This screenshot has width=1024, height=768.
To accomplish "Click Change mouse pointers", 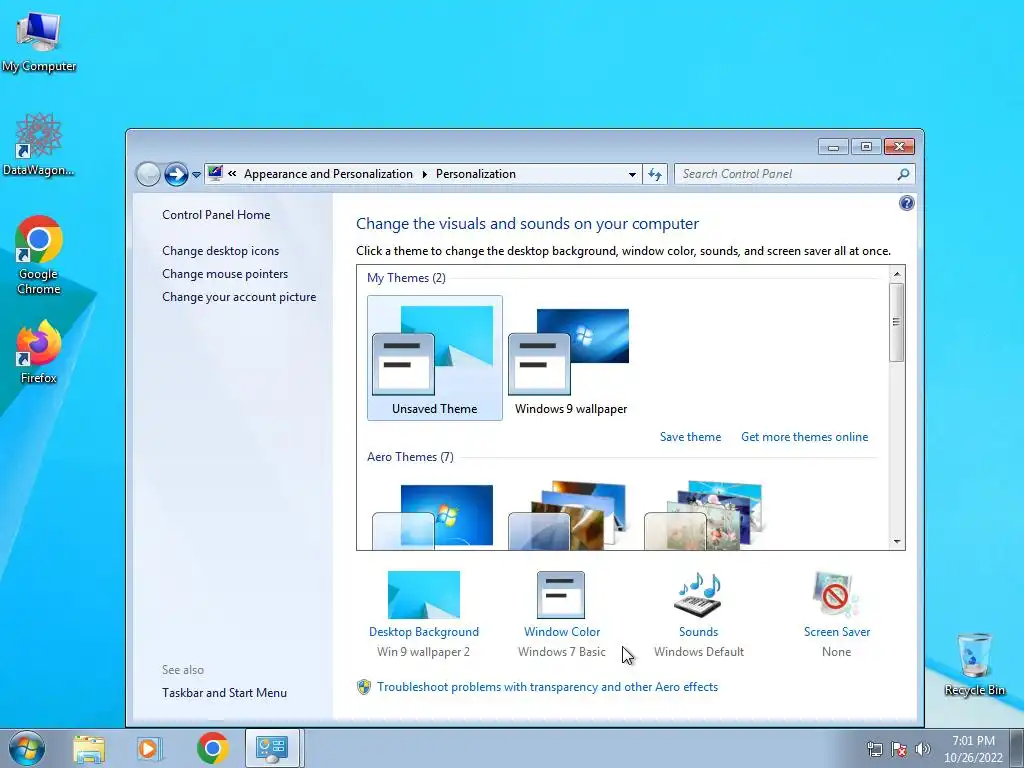I will (225, 274).
